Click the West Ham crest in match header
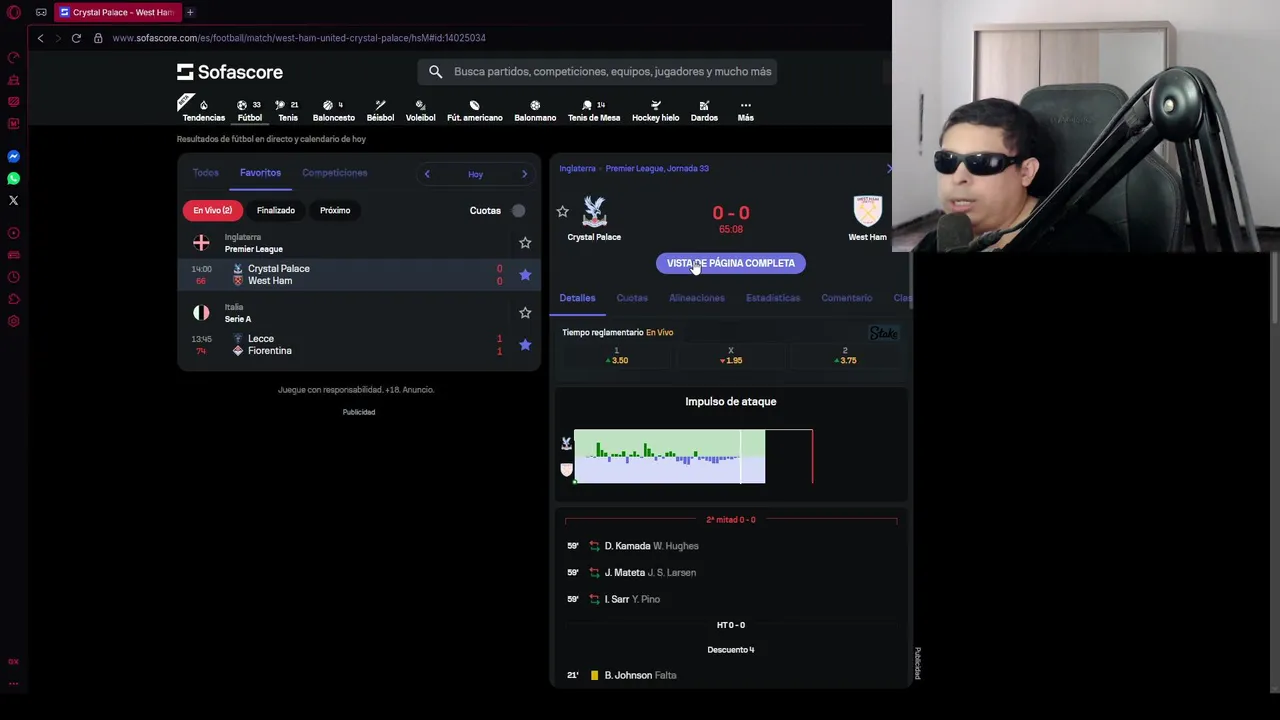The height and width of the screenshot is (720, 1280). click(867, 211)
